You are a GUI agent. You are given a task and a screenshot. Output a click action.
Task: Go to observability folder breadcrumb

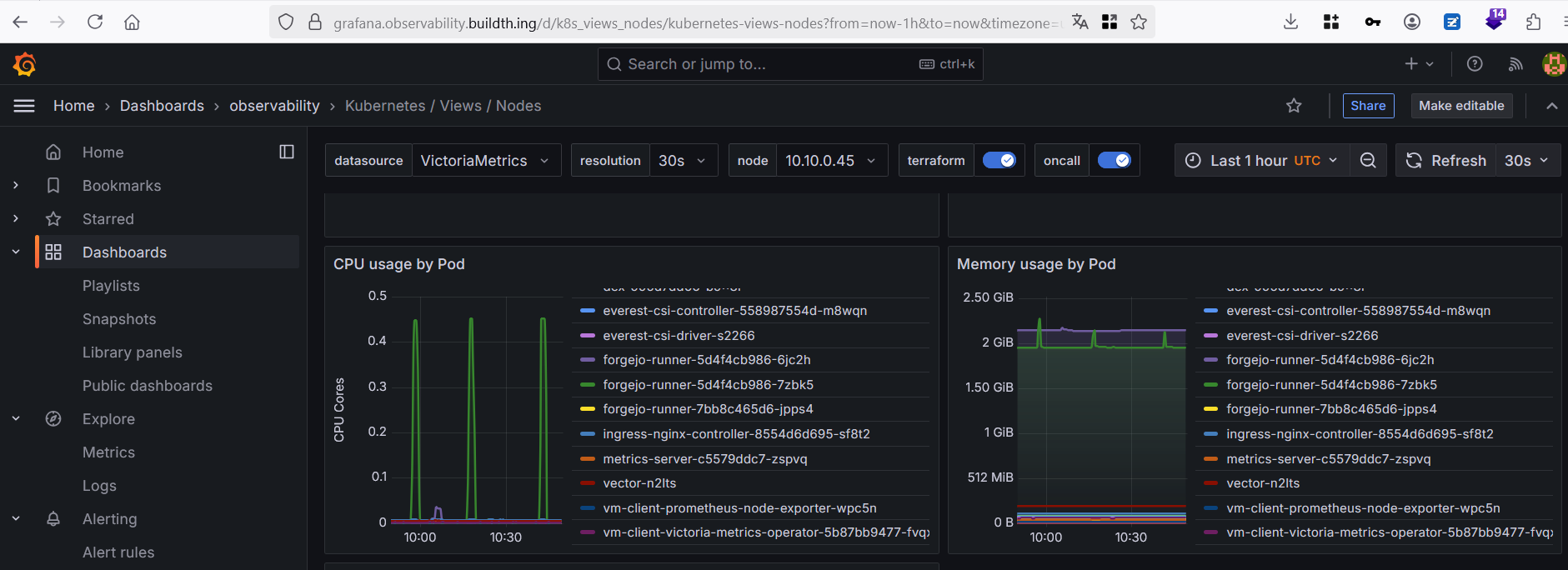click(x=274, y=106)
